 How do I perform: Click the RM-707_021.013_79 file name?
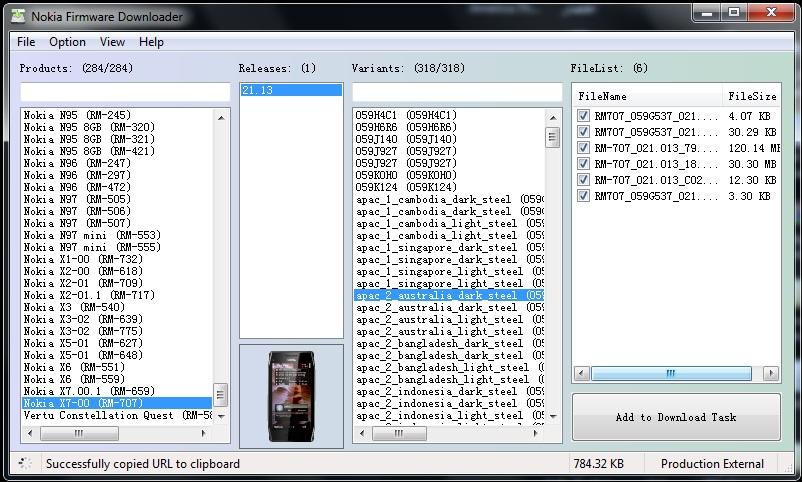[656, 148]
